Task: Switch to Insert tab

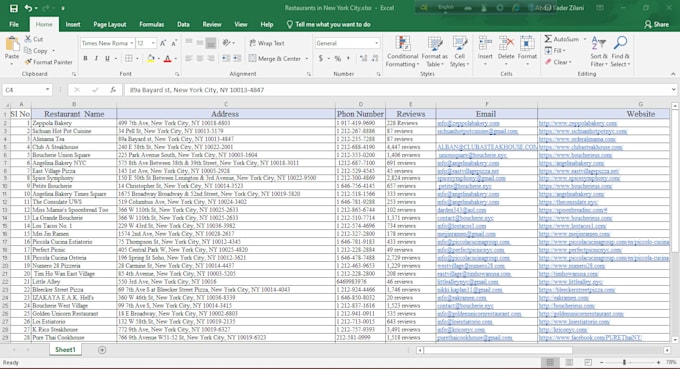Action: [73, 24]
